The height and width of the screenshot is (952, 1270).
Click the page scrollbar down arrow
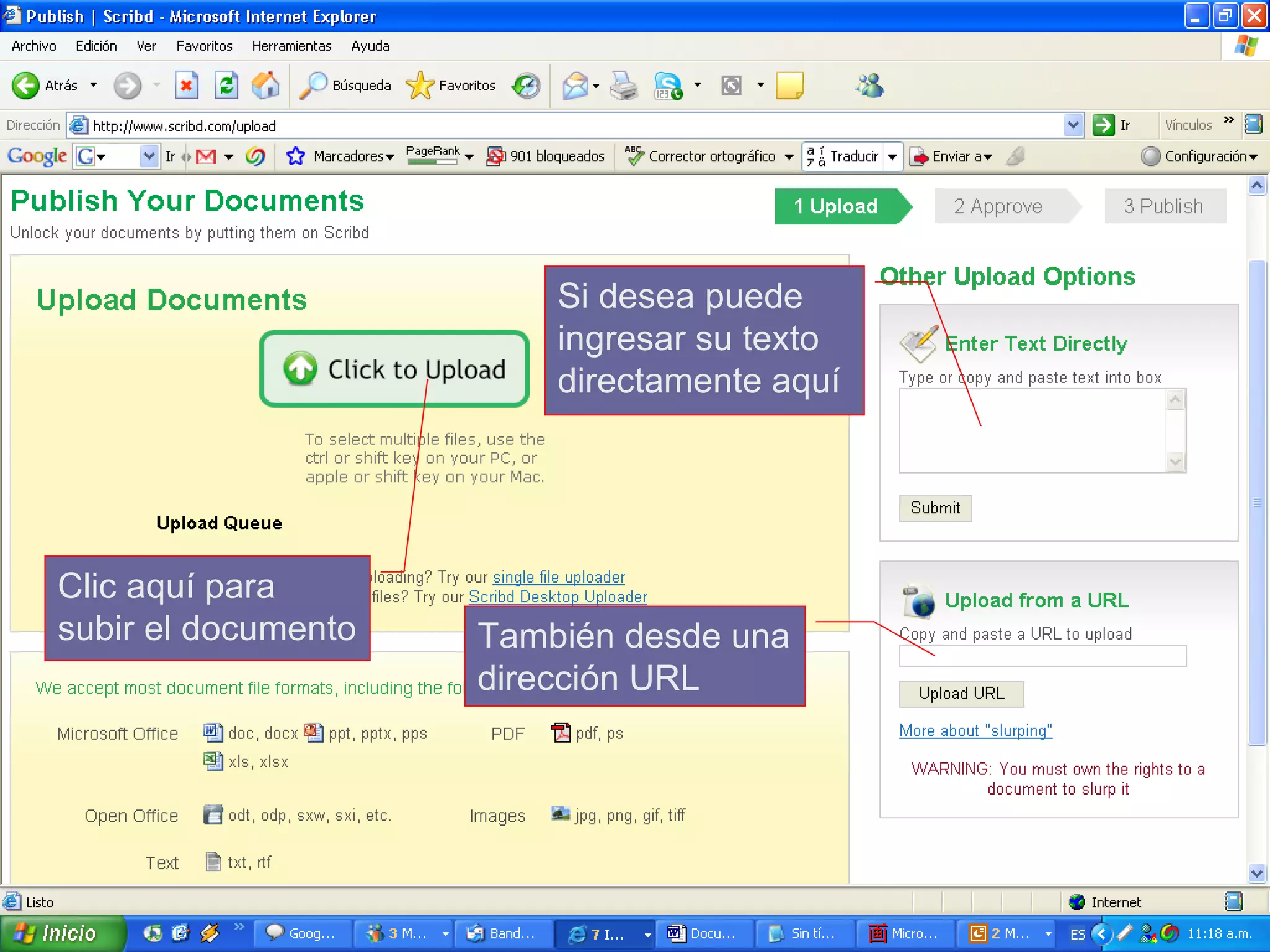click(1257, 873)
